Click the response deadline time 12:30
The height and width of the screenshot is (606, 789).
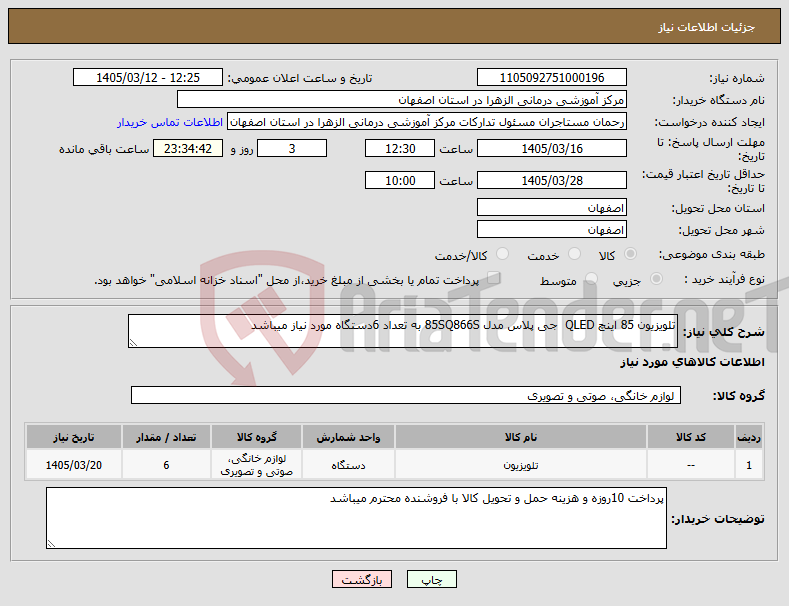point(400,148)
